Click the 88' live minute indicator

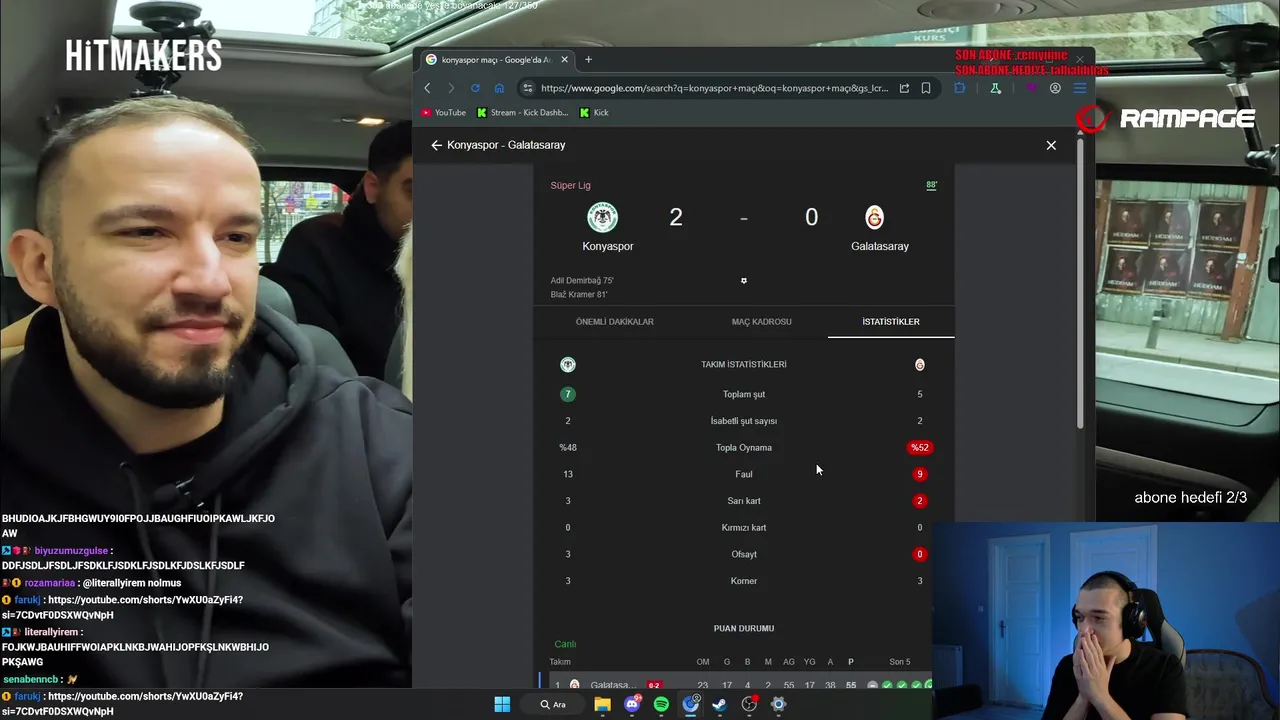(x=931, y=185)
